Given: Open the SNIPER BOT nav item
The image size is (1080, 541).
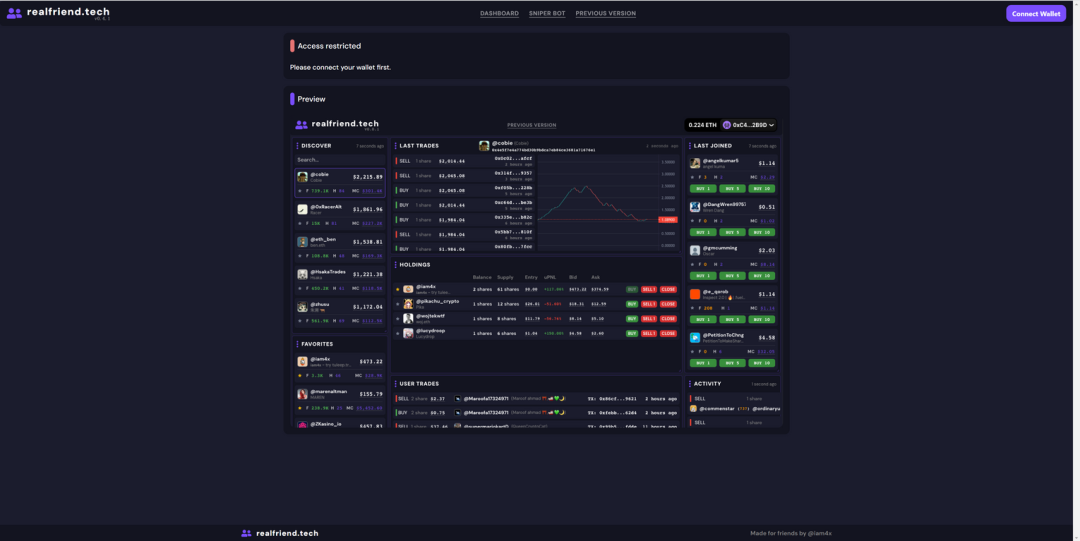Looking at the screenshot, I should (547, 13).
